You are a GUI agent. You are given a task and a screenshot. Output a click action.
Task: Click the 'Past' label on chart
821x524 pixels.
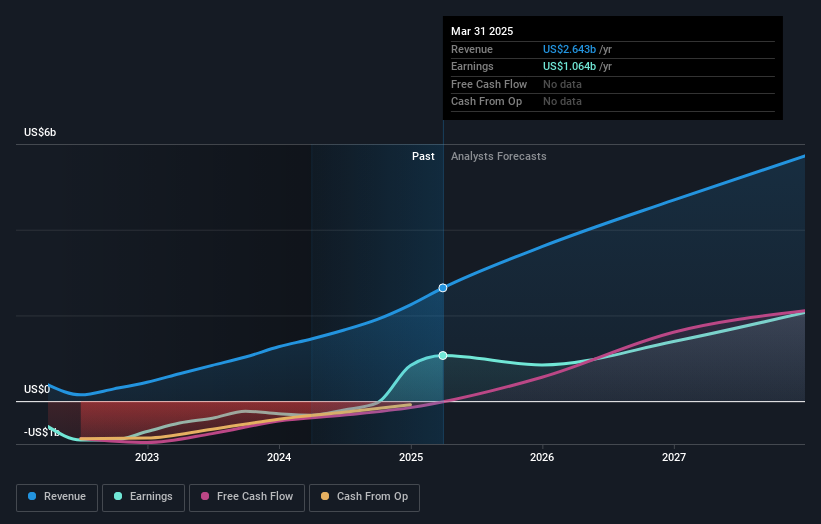[x=423, y=157]
